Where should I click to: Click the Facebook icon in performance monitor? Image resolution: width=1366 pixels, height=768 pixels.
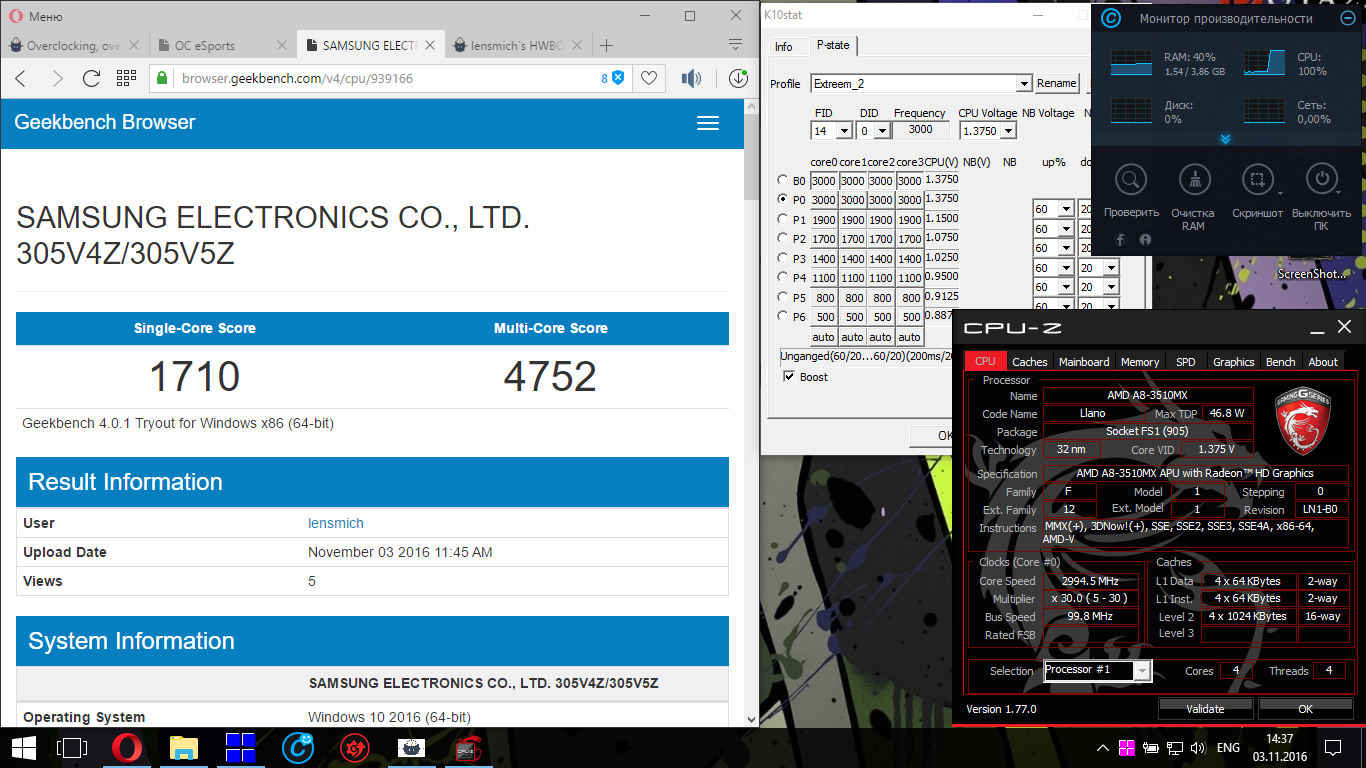point(1120,240)
